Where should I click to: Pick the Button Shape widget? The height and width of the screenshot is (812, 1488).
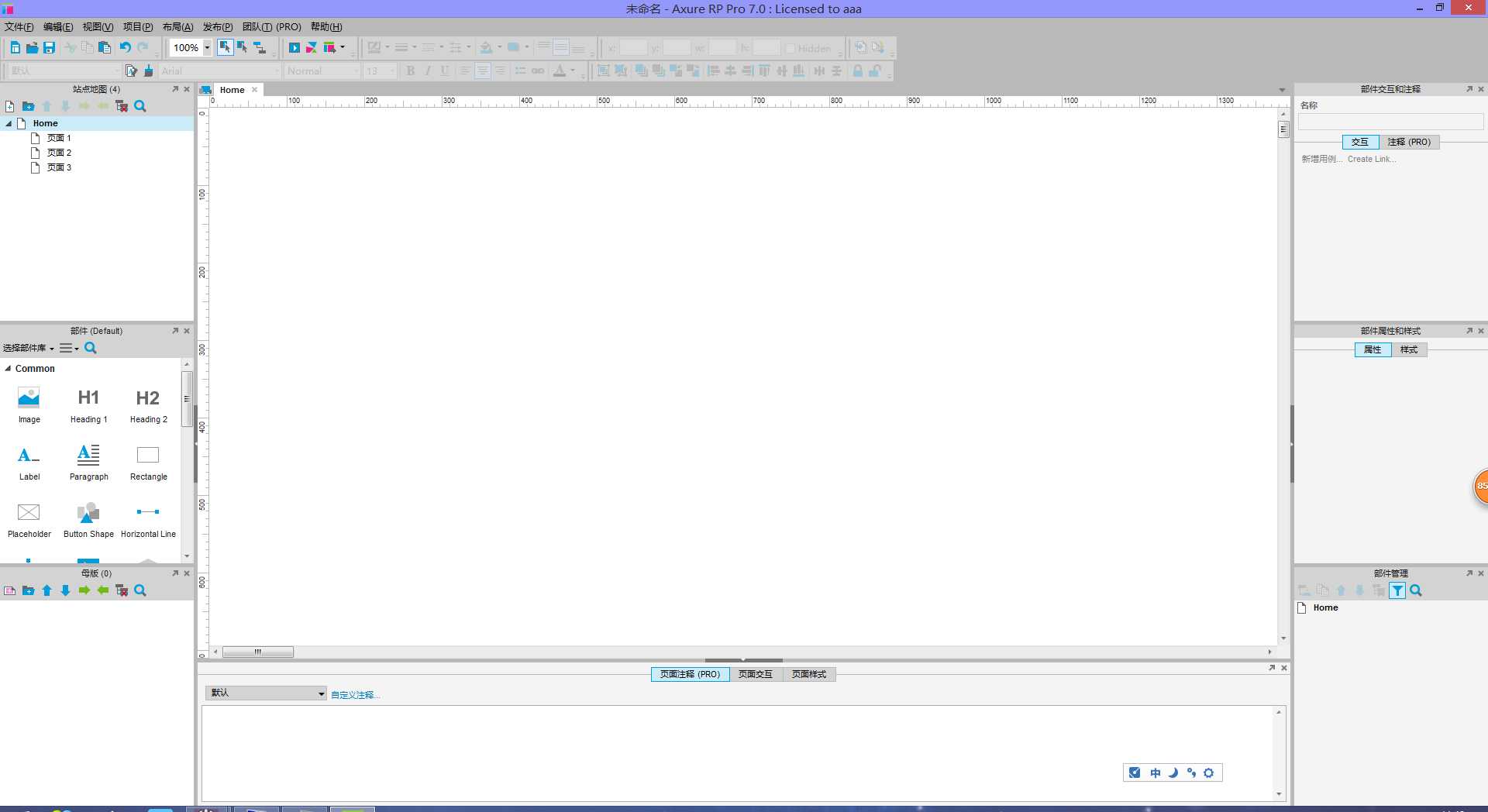coord(88,520)
